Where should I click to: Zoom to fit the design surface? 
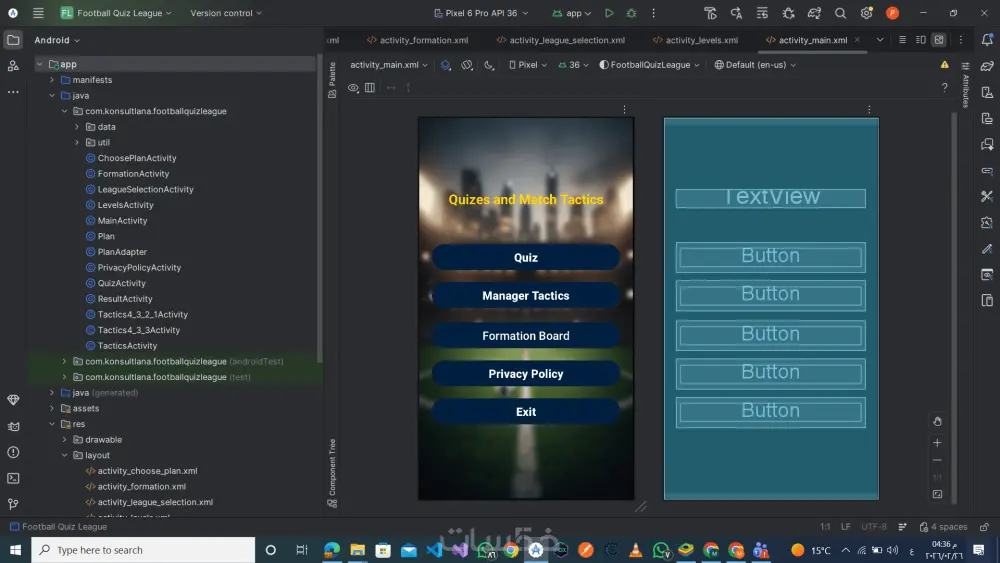(937, 494)
